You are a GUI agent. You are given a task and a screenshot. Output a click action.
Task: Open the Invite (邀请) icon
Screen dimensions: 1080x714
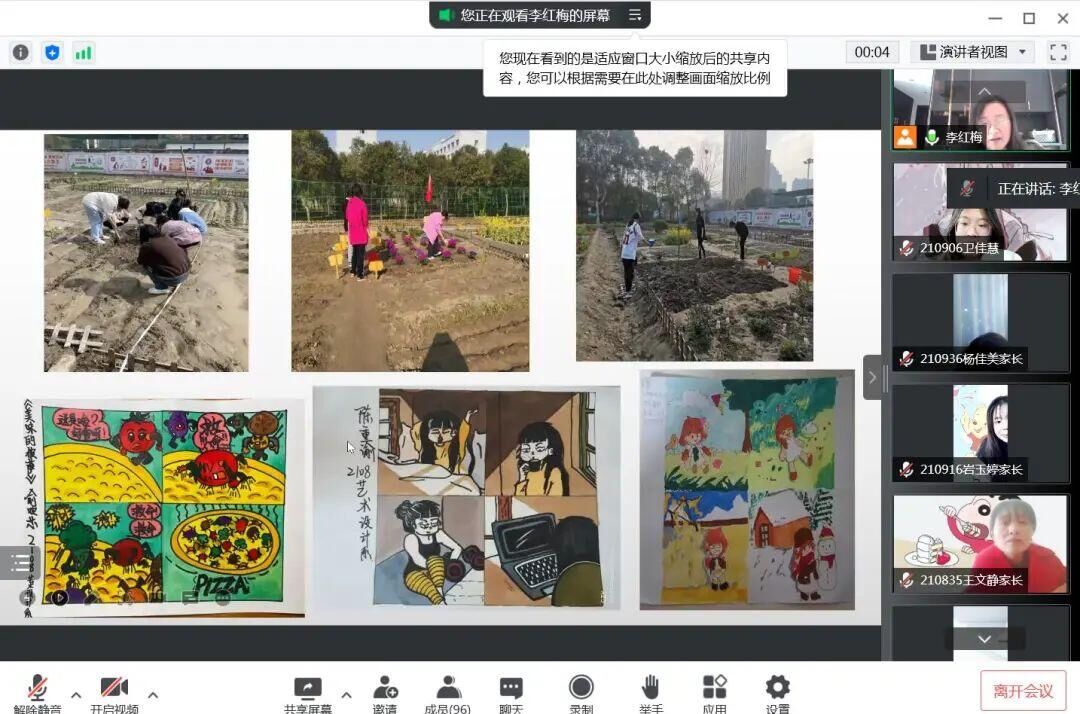click(385, 691)
